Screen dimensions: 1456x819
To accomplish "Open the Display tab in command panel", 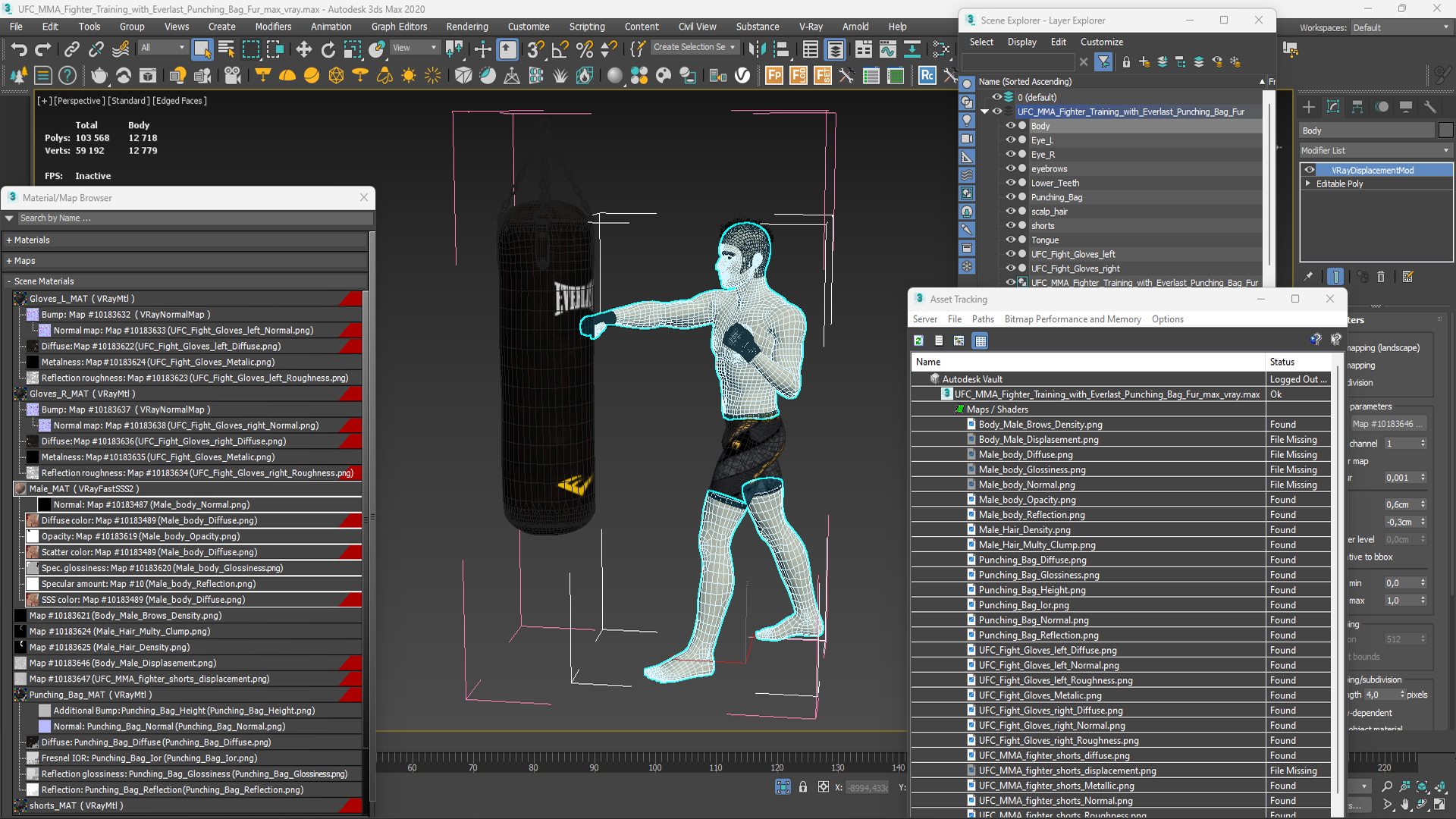I will coord(1406,107).
